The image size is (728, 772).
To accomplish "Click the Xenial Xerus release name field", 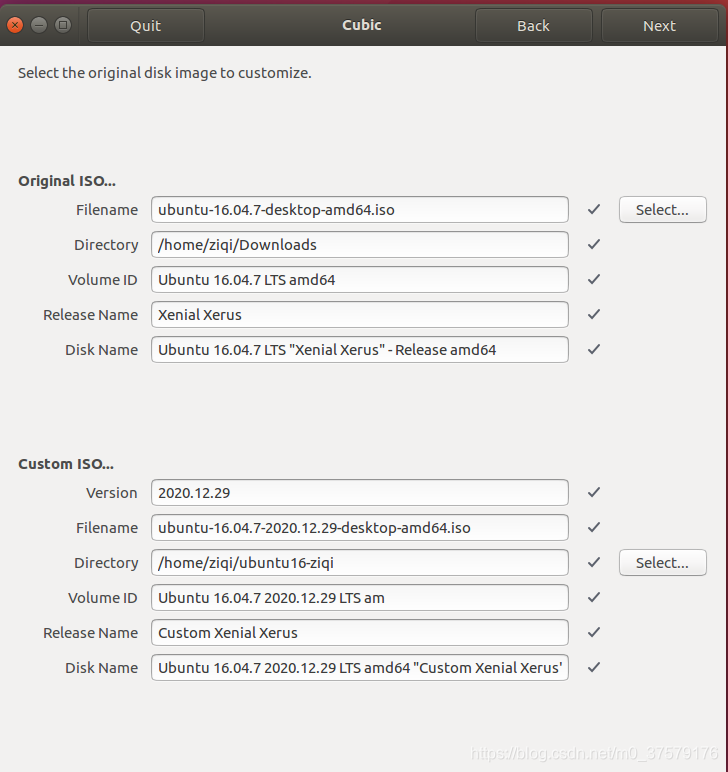I will pyautogui.click(x=360, y=315).
